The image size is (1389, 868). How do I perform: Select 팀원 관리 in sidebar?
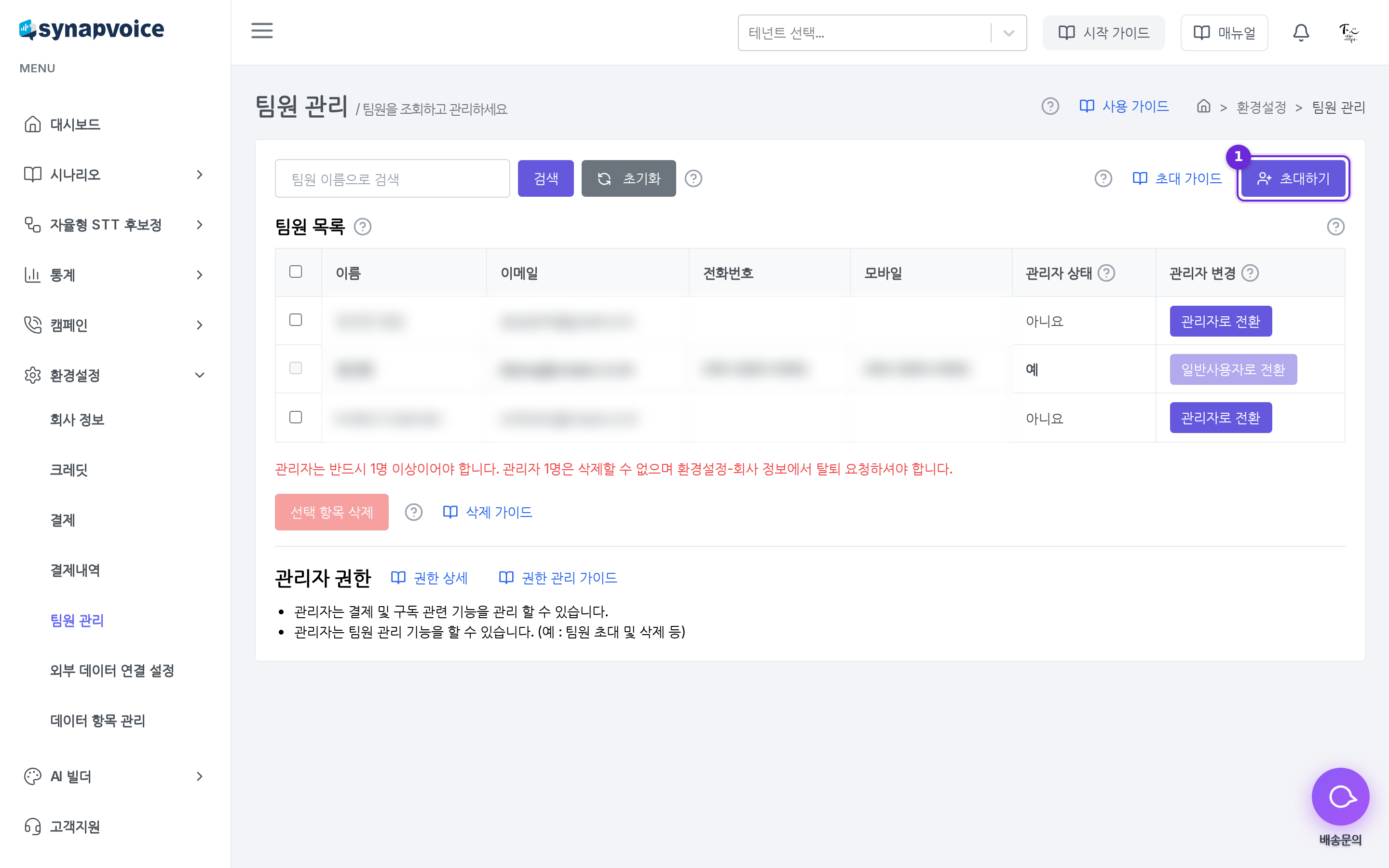coord(77,620)
